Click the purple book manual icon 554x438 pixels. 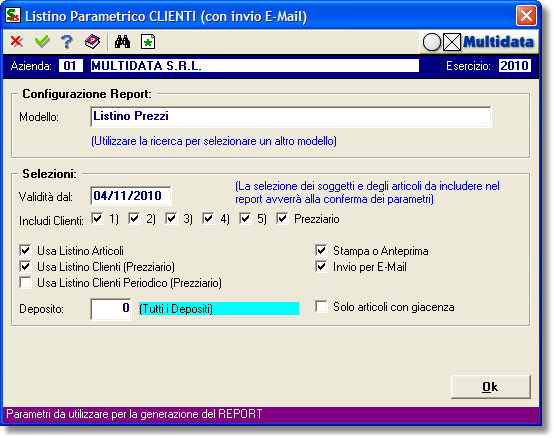pyautogui.click(x=92, y=42)
